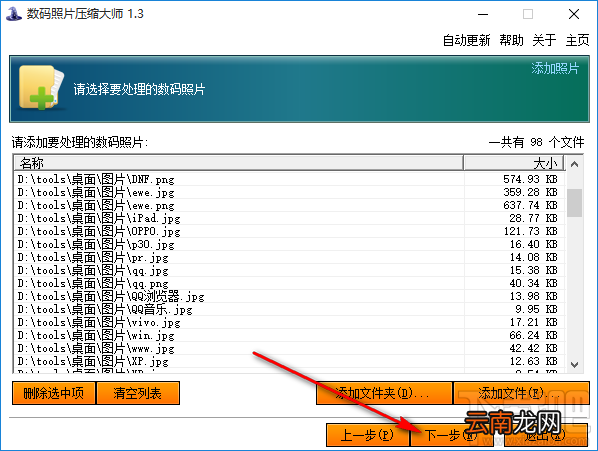Click the 17.21 KB size cell
The image size is (598, 451).
[533, 322]
